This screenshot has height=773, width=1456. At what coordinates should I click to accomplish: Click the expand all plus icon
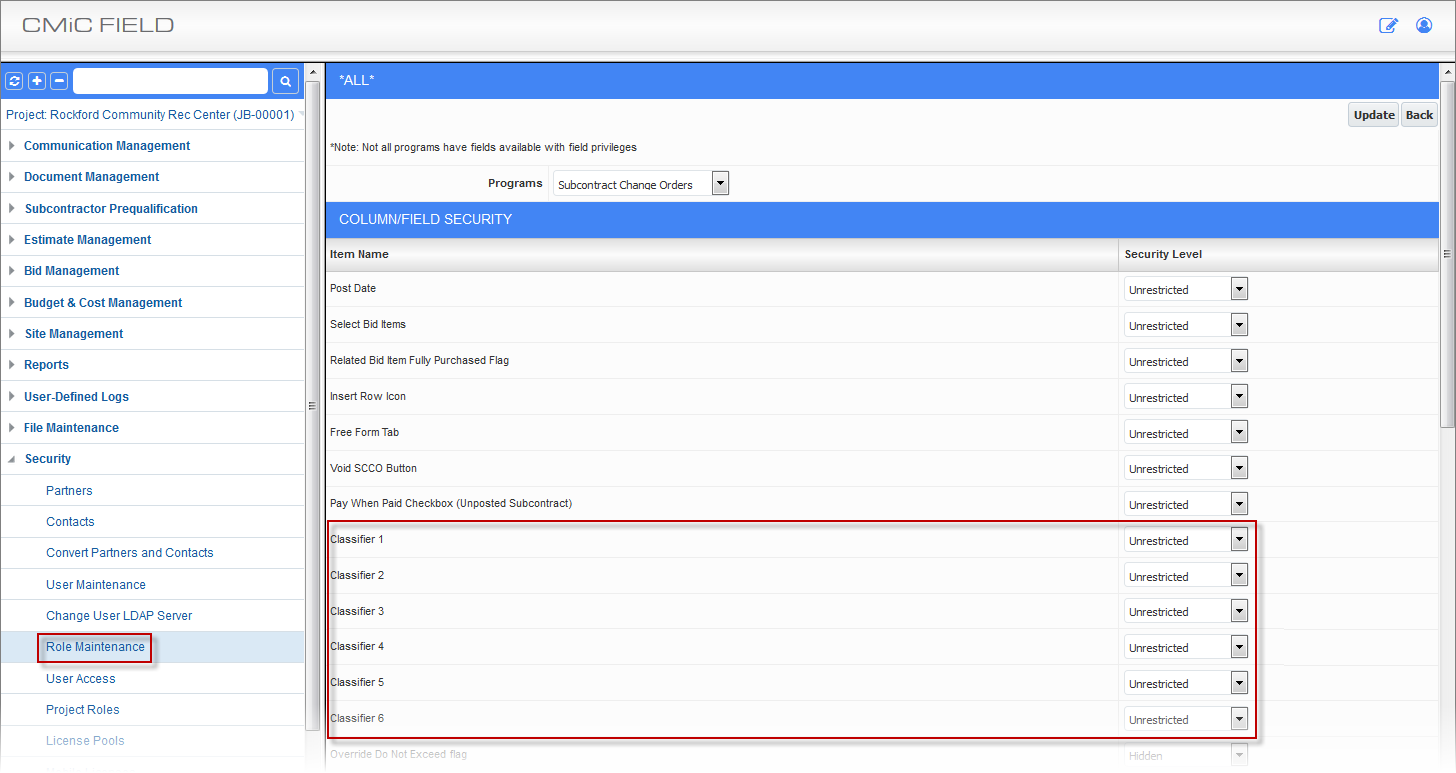pos(37,81)
